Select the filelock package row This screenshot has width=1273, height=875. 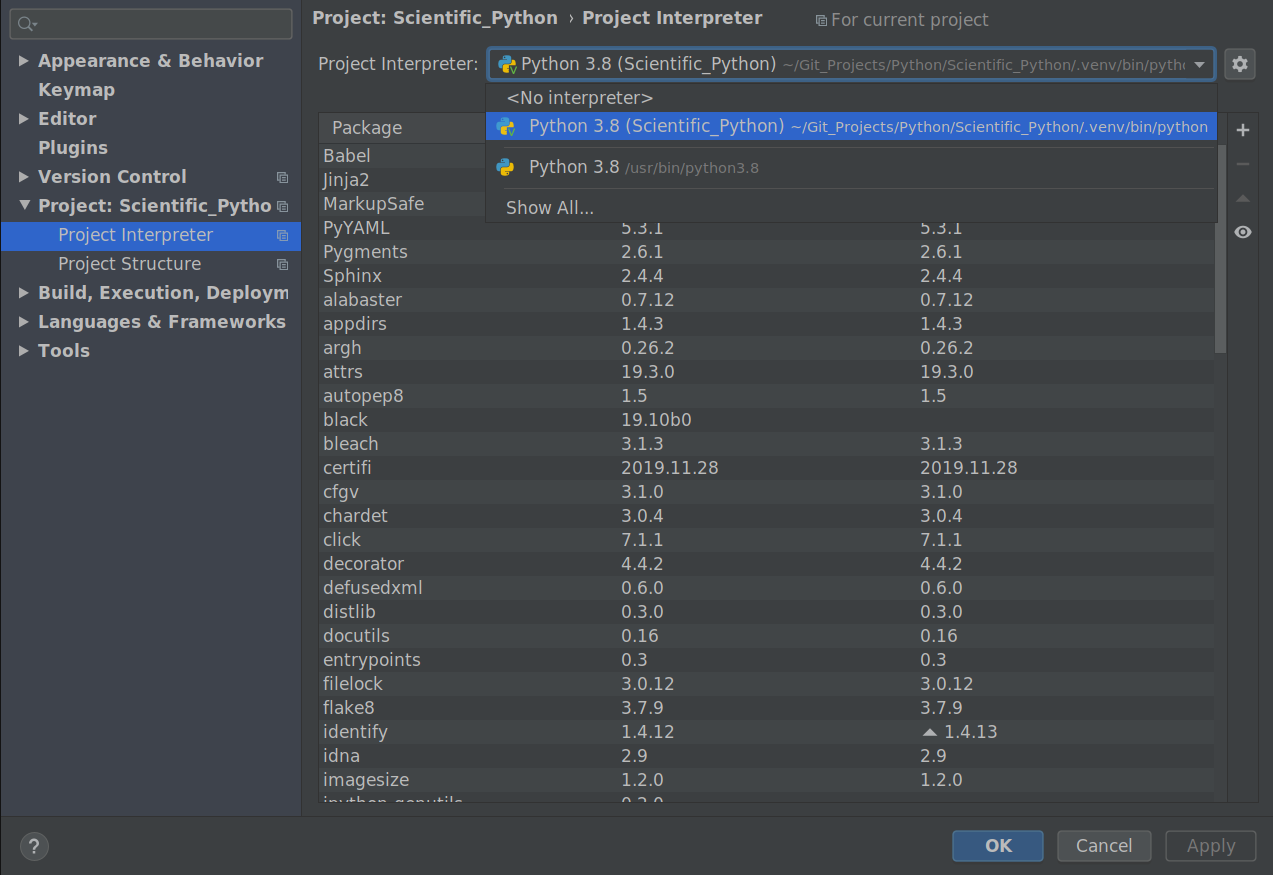click(768, 684)
